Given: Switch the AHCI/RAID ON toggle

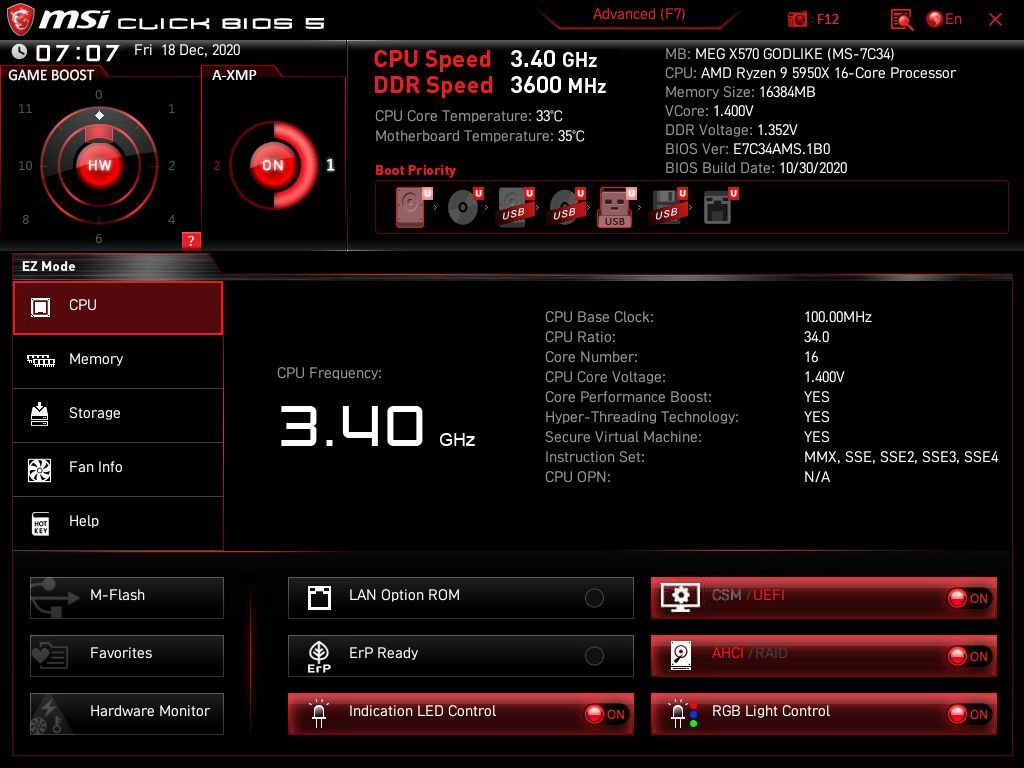Looking at the screenshot, I should [x=968, y=656].
